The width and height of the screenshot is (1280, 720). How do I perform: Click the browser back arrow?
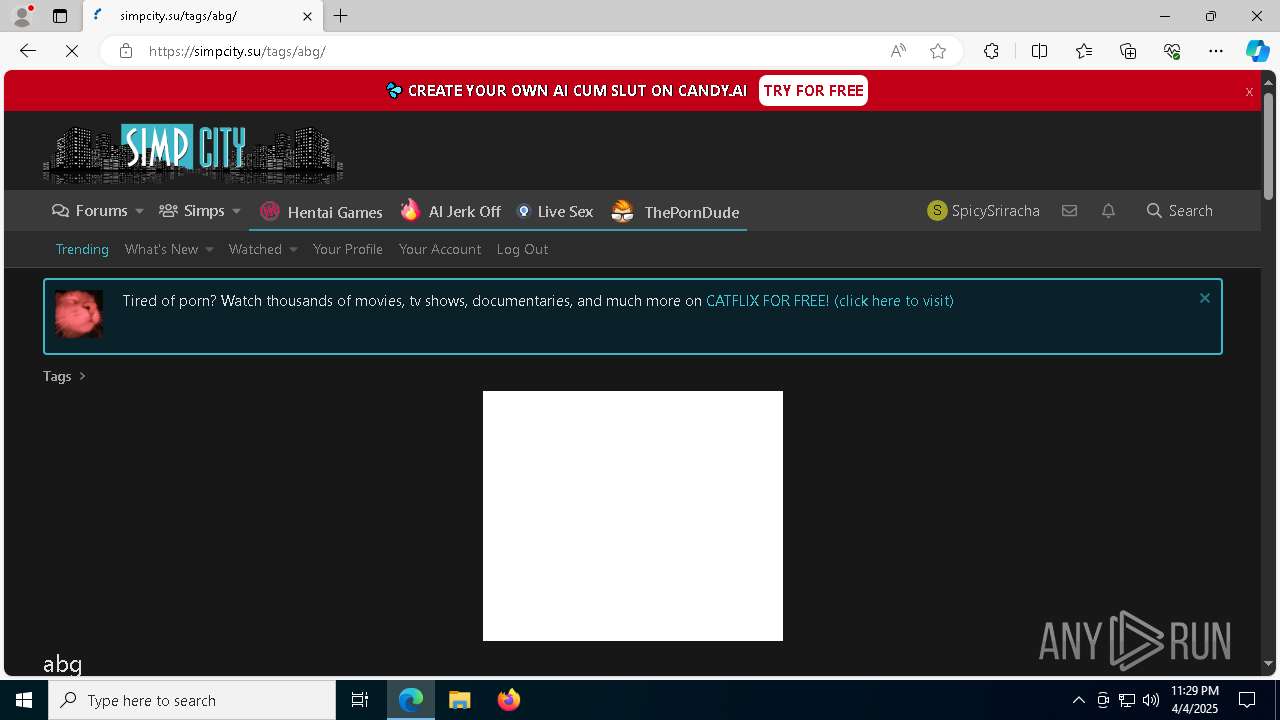pos(28,51)
